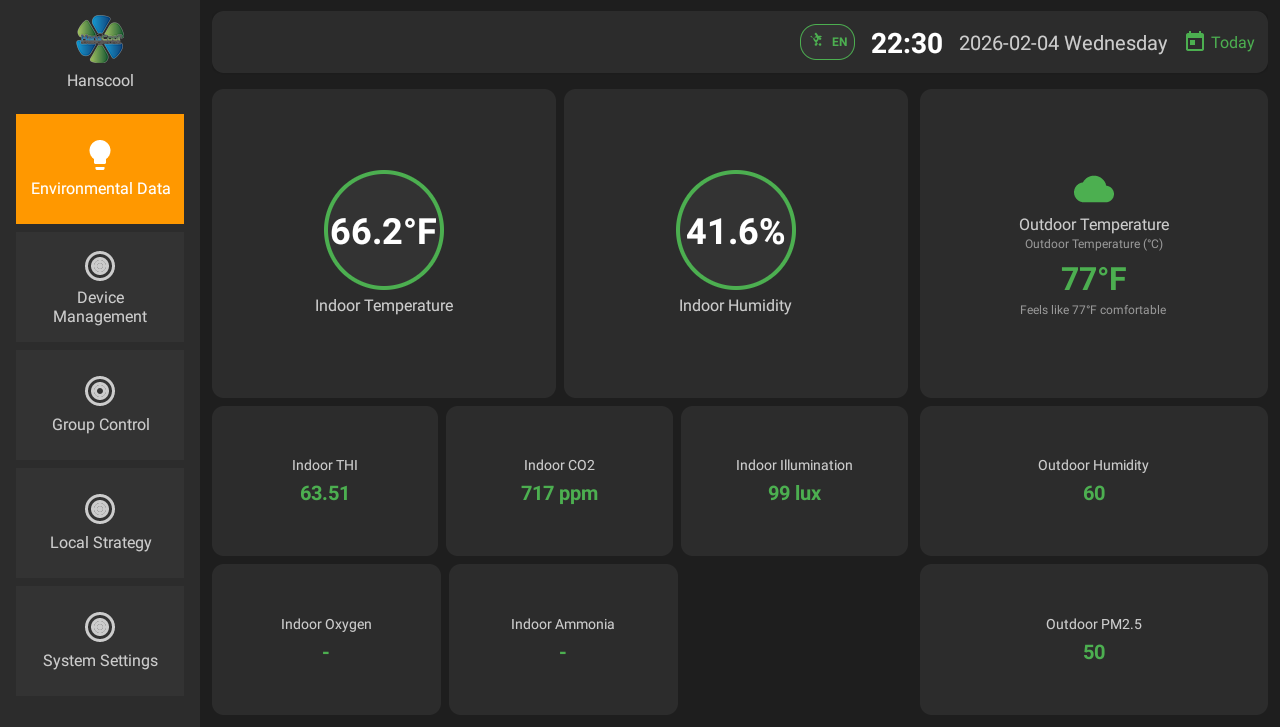Click the Hanscool brand name text
This screenshot has width=1280, height=727.
[x=100, y=81]
